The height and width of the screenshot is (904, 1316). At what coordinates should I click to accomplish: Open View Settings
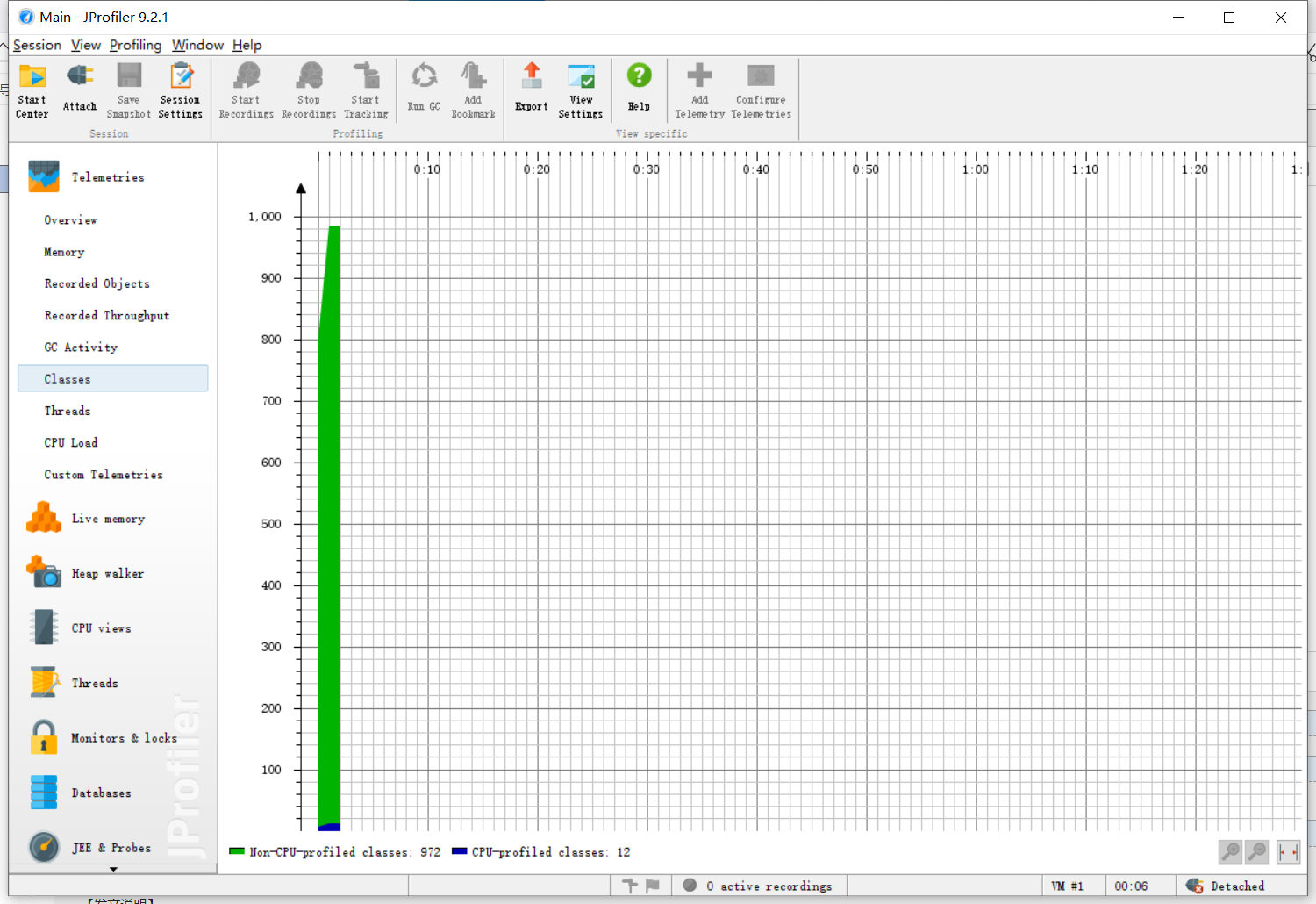(581, 90)
